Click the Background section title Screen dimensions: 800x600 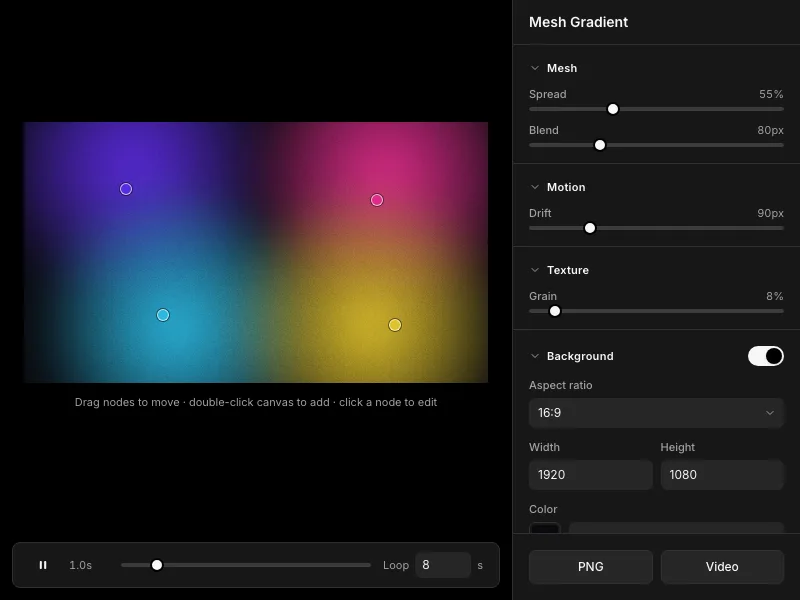point(580,356)
